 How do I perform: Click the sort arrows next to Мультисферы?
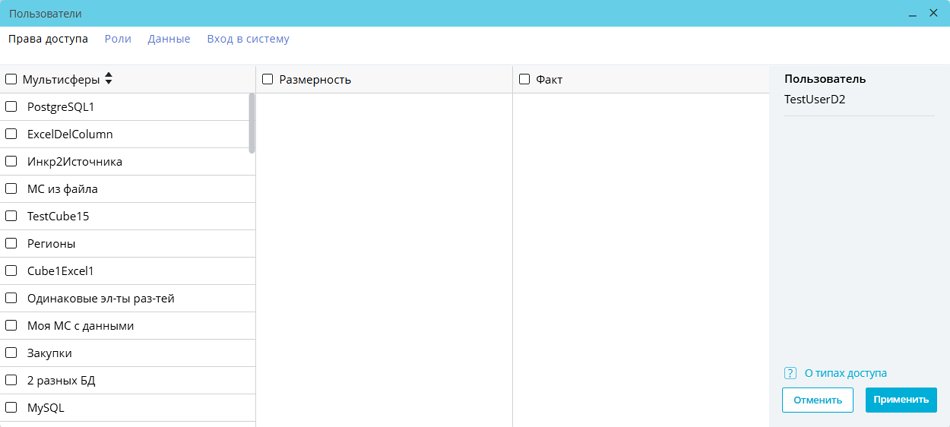pyautogui.click(x=109, y=79)
